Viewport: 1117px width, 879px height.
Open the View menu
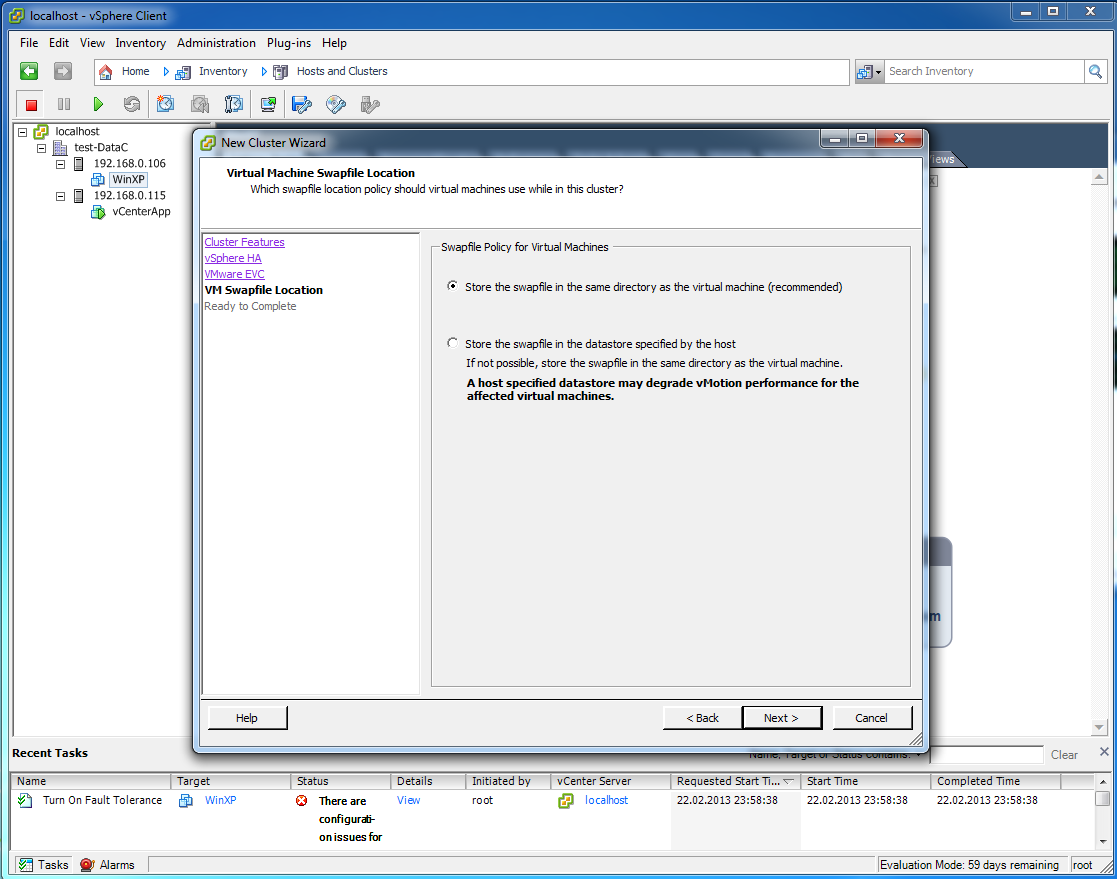(92, 43)
